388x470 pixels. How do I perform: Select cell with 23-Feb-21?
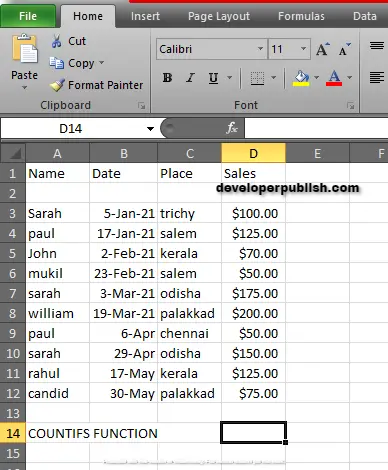(x=124, y=273)
